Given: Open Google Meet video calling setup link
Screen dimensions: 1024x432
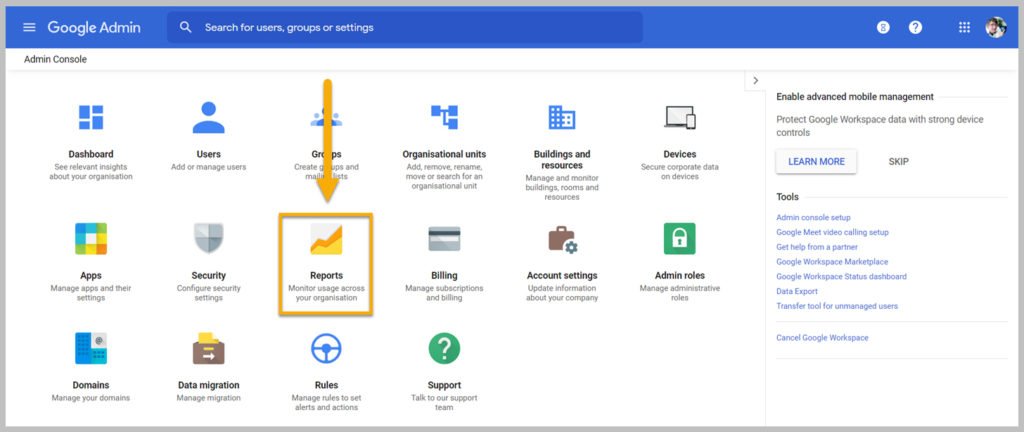Looking at the screenshot, I should (832, 232).
